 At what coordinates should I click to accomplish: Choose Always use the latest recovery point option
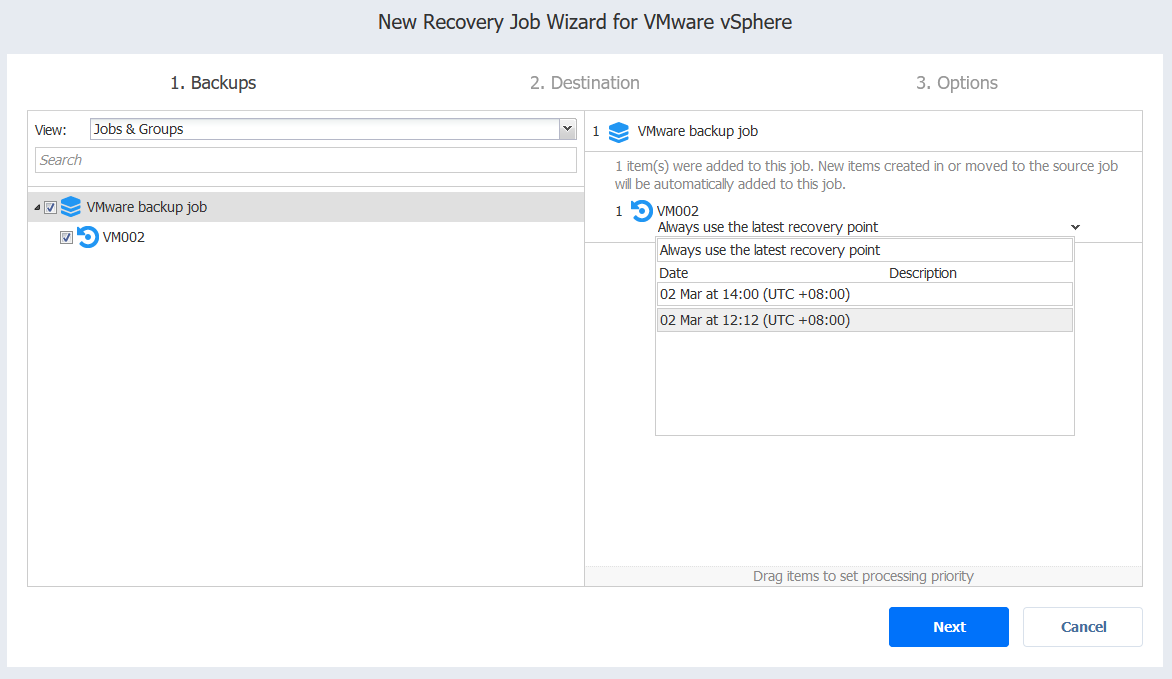pyautogui.click(x=865, y=250)
